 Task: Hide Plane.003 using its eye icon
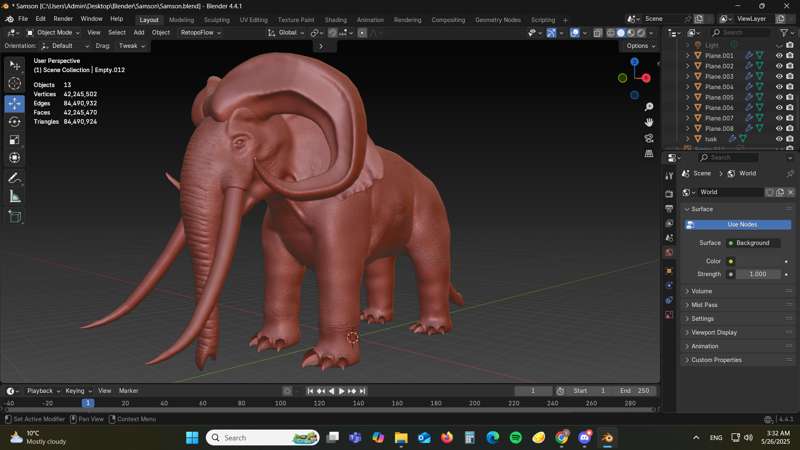[779, 76]
